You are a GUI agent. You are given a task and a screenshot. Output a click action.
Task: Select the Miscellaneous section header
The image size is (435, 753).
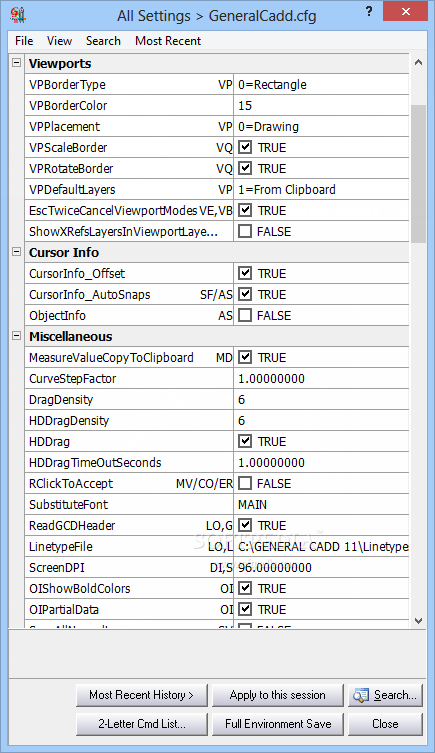[71, 336]
